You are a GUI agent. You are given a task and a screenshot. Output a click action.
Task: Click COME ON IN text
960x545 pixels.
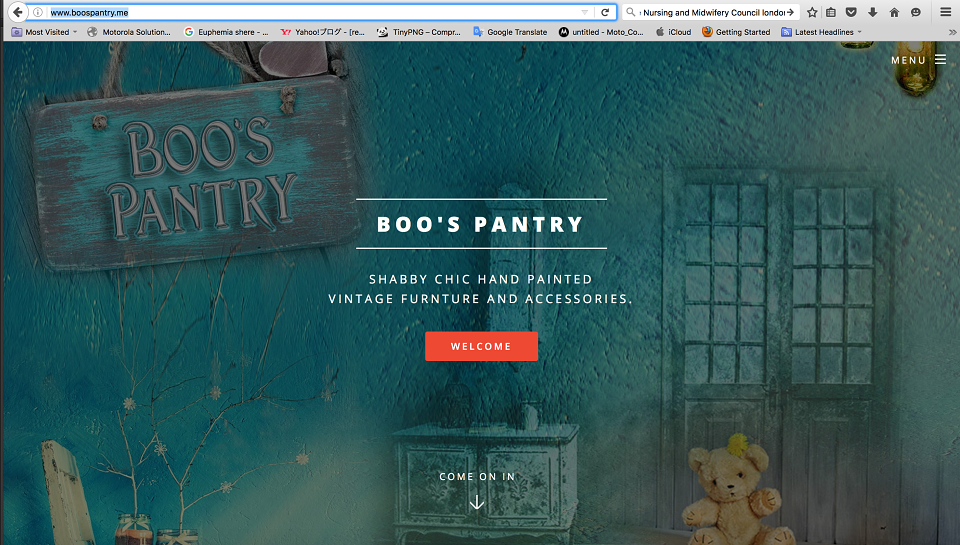(x=478, y=476)
